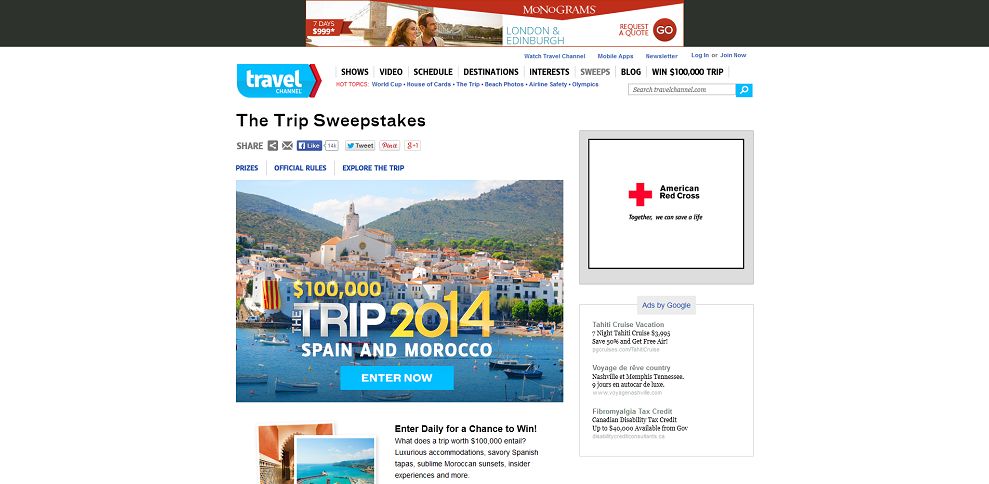Like the page with Facebook button
989x484 pixels.
pos(309,146)
